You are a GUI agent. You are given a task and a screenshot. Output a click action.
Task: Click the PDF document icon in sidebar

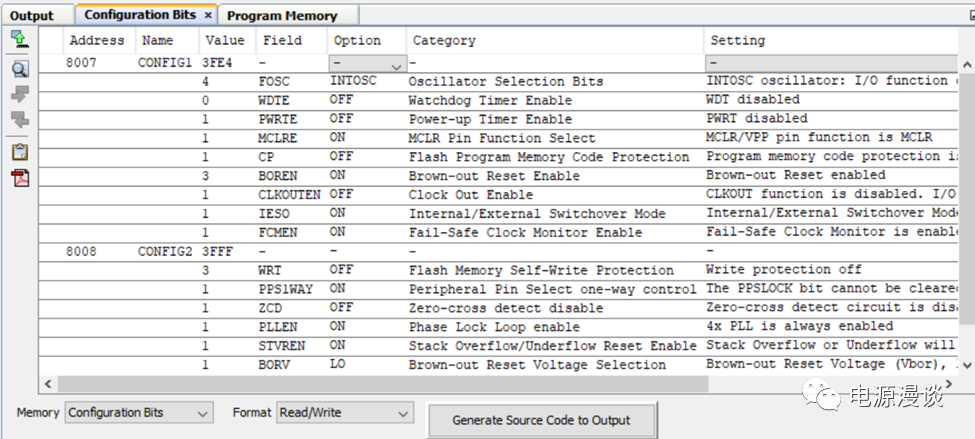[19, 178]
